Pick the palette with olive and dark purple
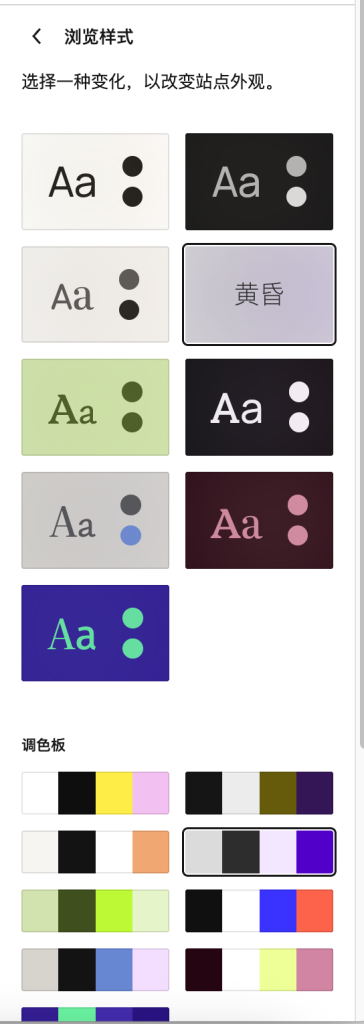 pyautogui.click(x=259, y=793)
